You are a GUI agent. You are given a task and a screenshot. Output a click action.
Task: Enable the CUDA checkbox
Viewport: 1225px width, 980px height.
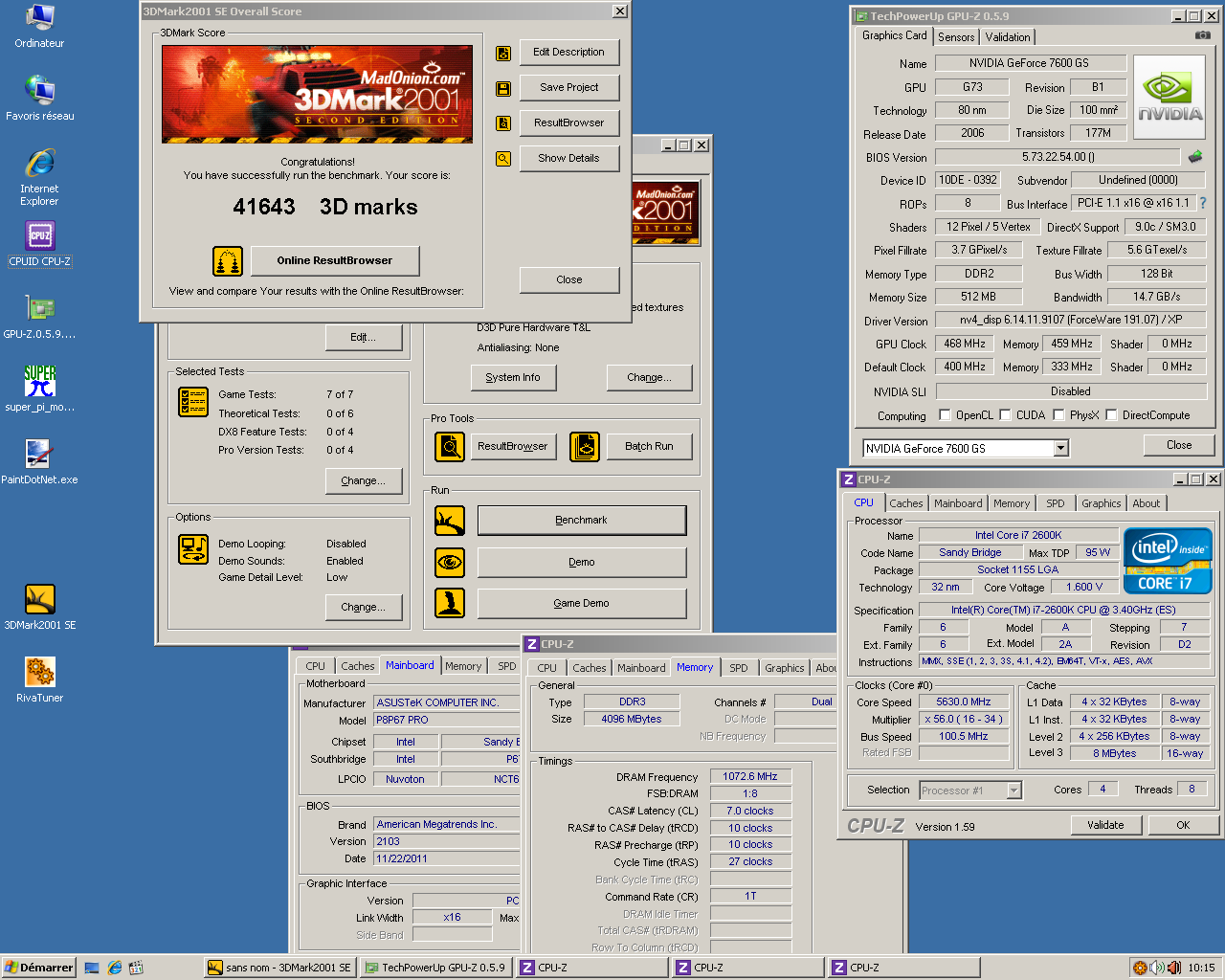point(1005,415)
